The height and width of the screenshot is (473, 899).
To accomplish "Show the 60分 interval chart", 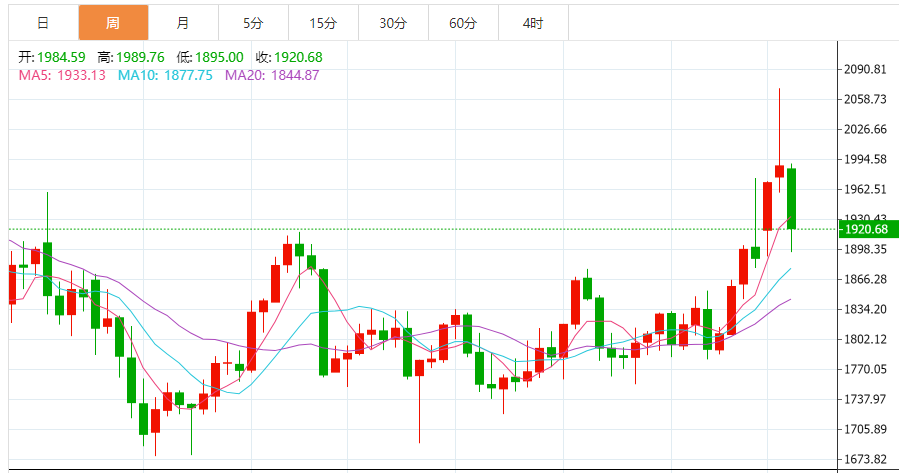I will point(463,22).
